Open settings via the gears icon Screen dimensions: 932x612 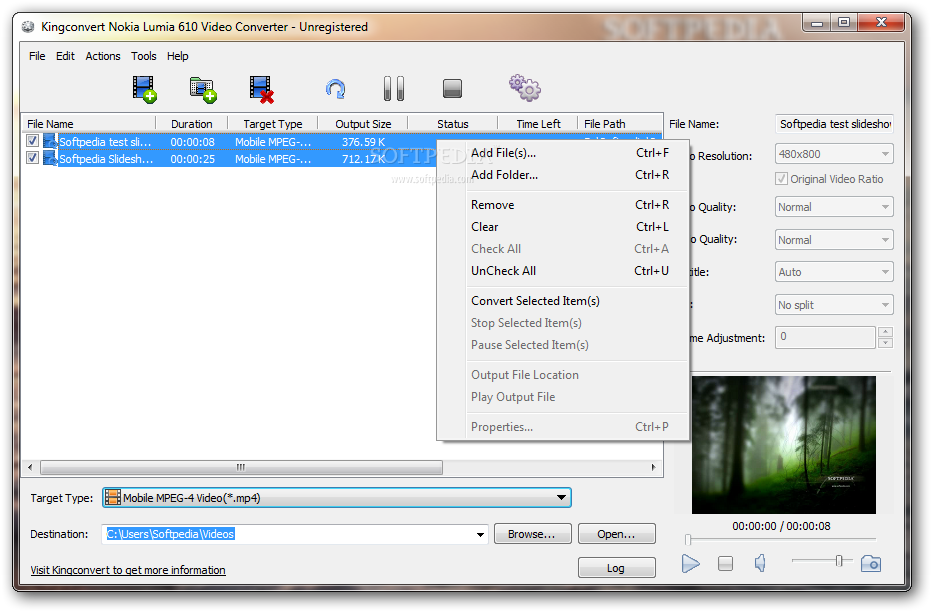[524, 88]
